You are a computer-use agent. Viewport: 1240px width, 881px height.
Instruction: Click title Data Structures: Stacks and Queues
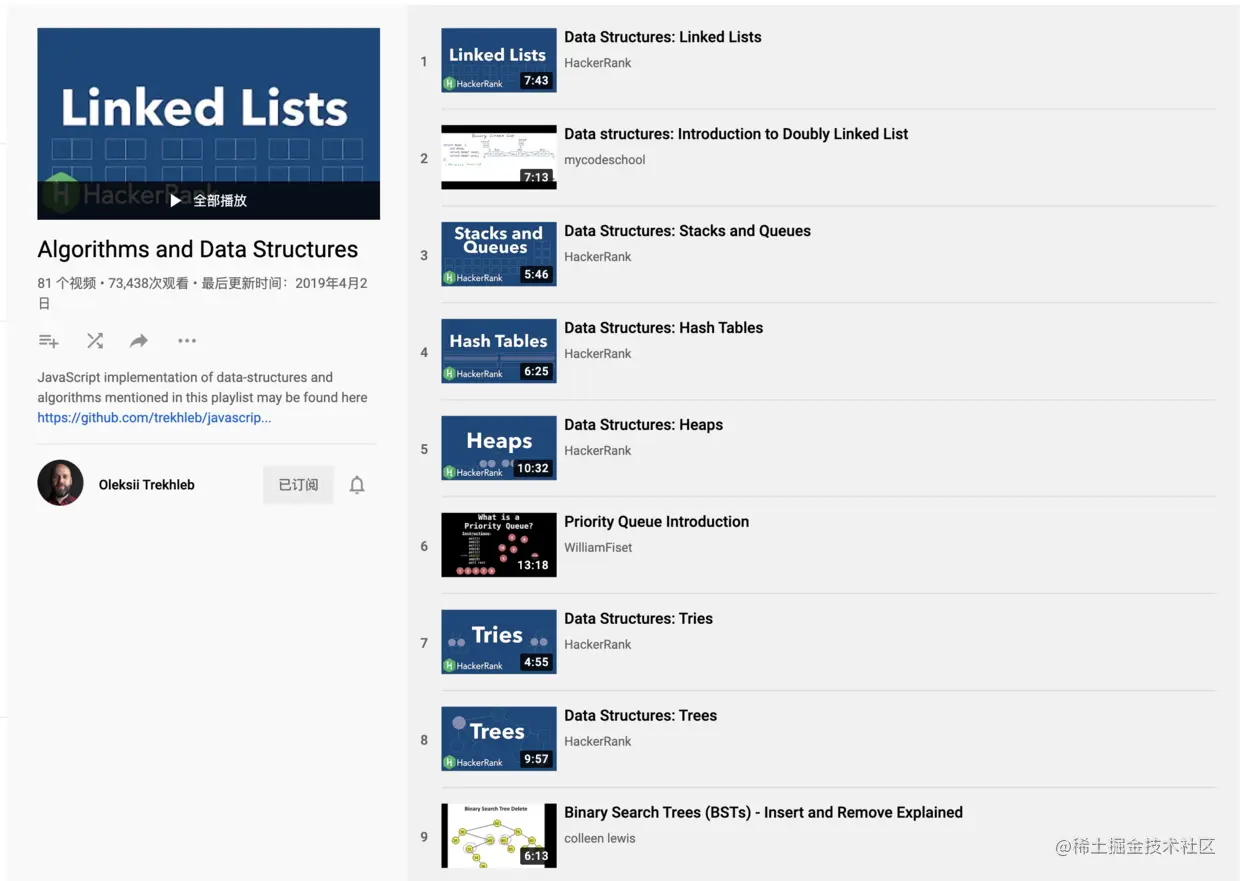click(x=687, y=231)
